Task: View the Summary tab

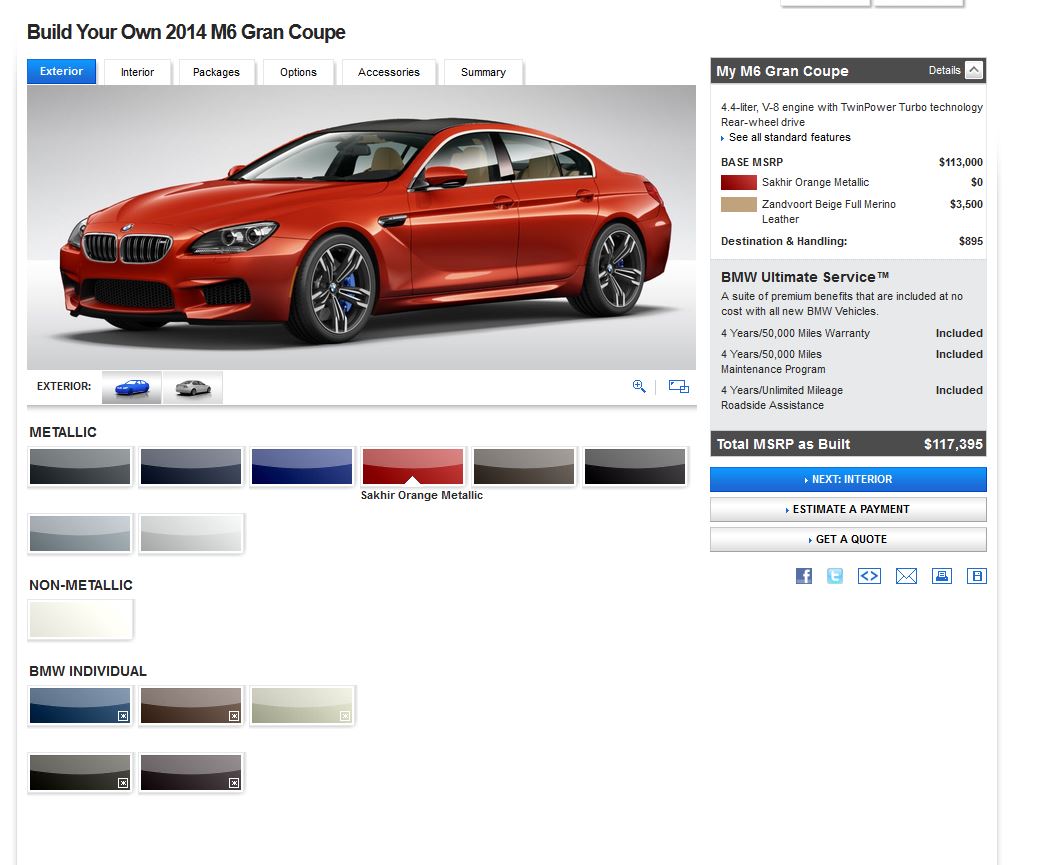Action: pos(483,72)
